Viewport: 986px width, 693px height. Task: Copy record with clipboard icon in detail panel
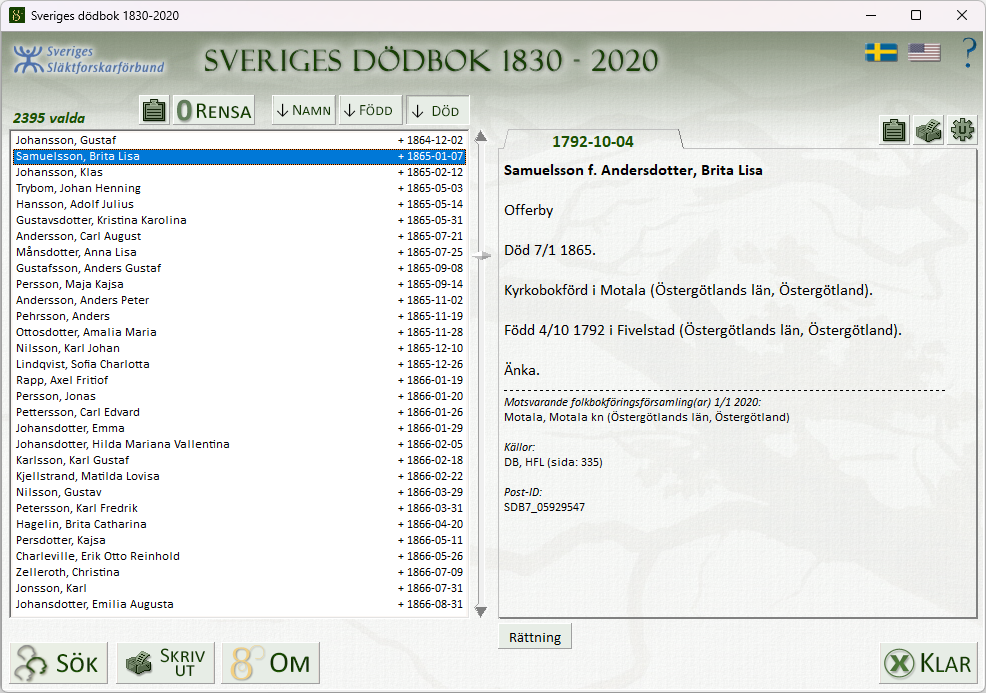[x=894, y=131]
